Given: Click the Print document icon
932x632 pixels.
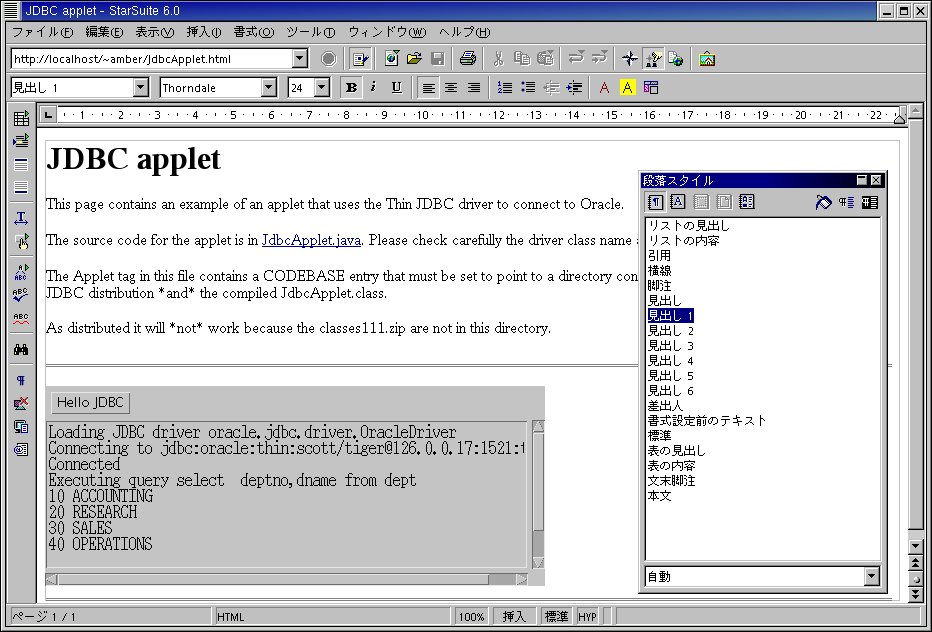Looking at the screenshot, I should coord(468,58).
